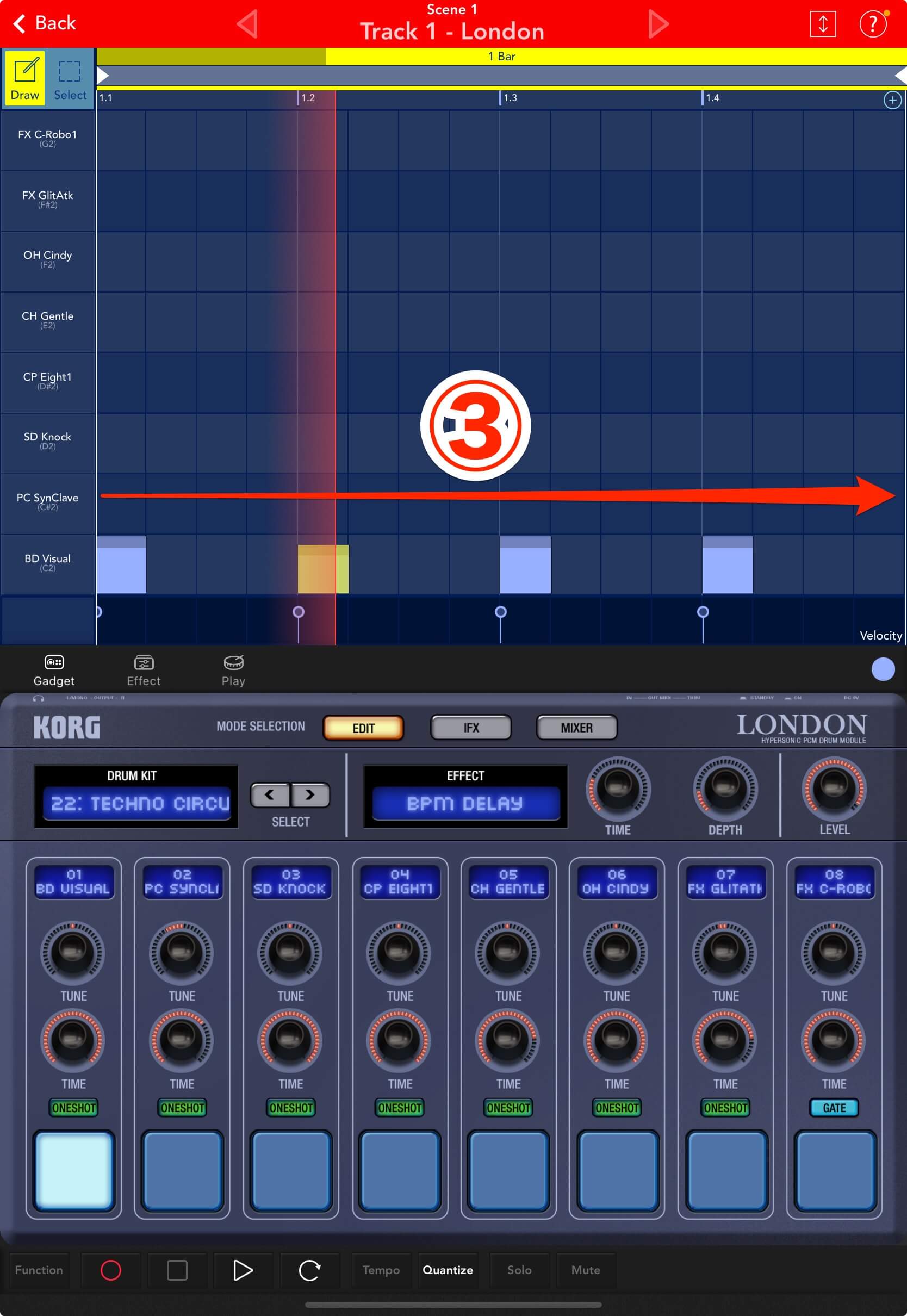907x1316 pixels.
Task: Click the effect DEPTH knob
Action: click(725, 789)
